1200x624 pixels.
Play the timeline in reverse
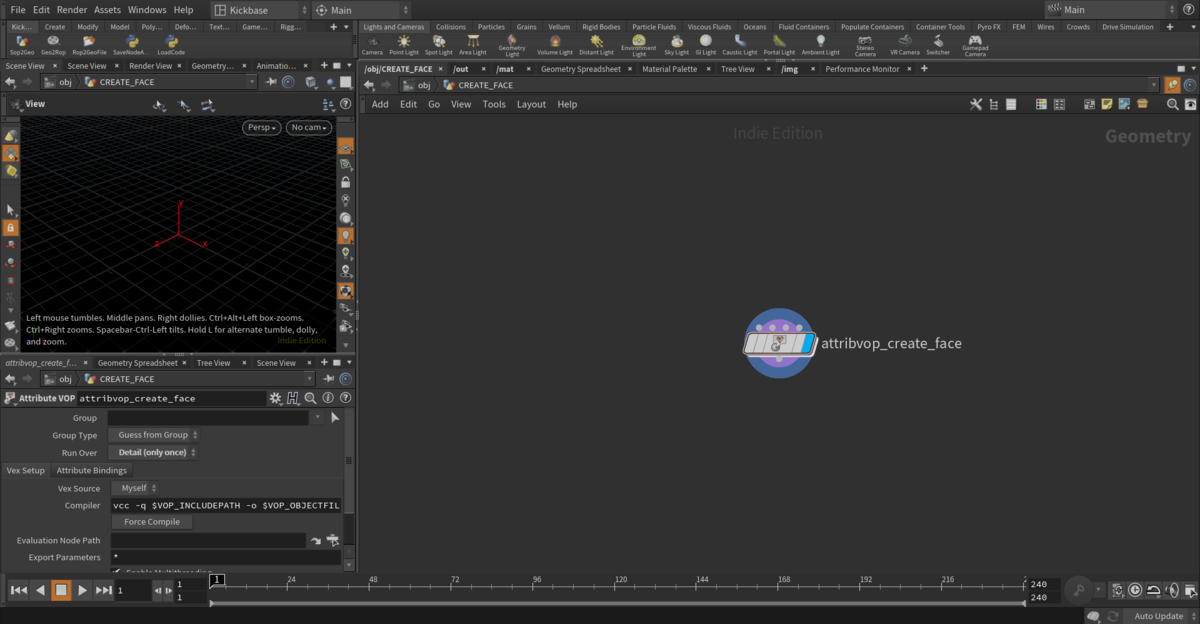tap(40, 590)
